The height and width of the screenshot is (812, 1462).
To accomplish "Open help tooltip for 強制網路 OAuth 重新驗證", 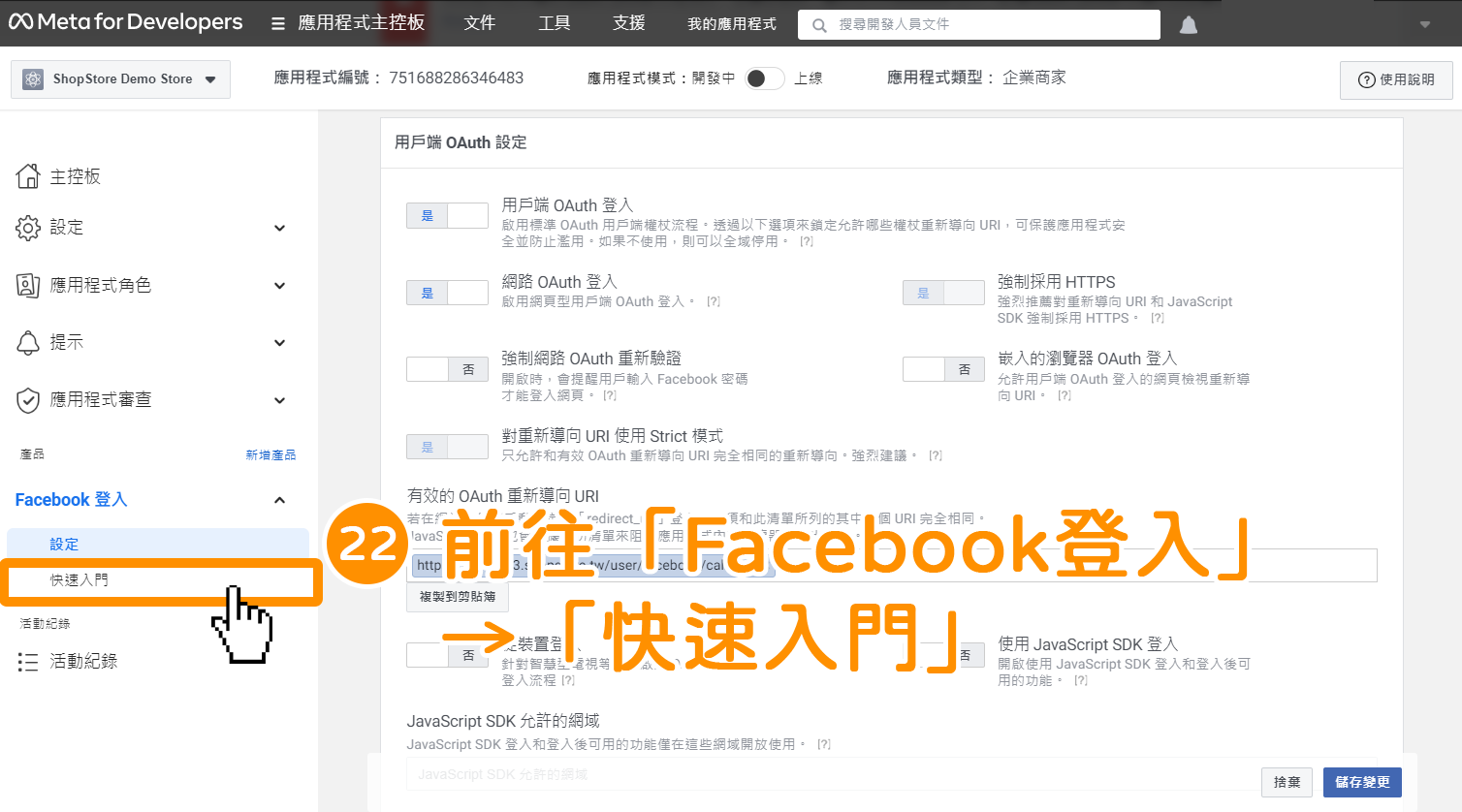I will click(610, 395).
